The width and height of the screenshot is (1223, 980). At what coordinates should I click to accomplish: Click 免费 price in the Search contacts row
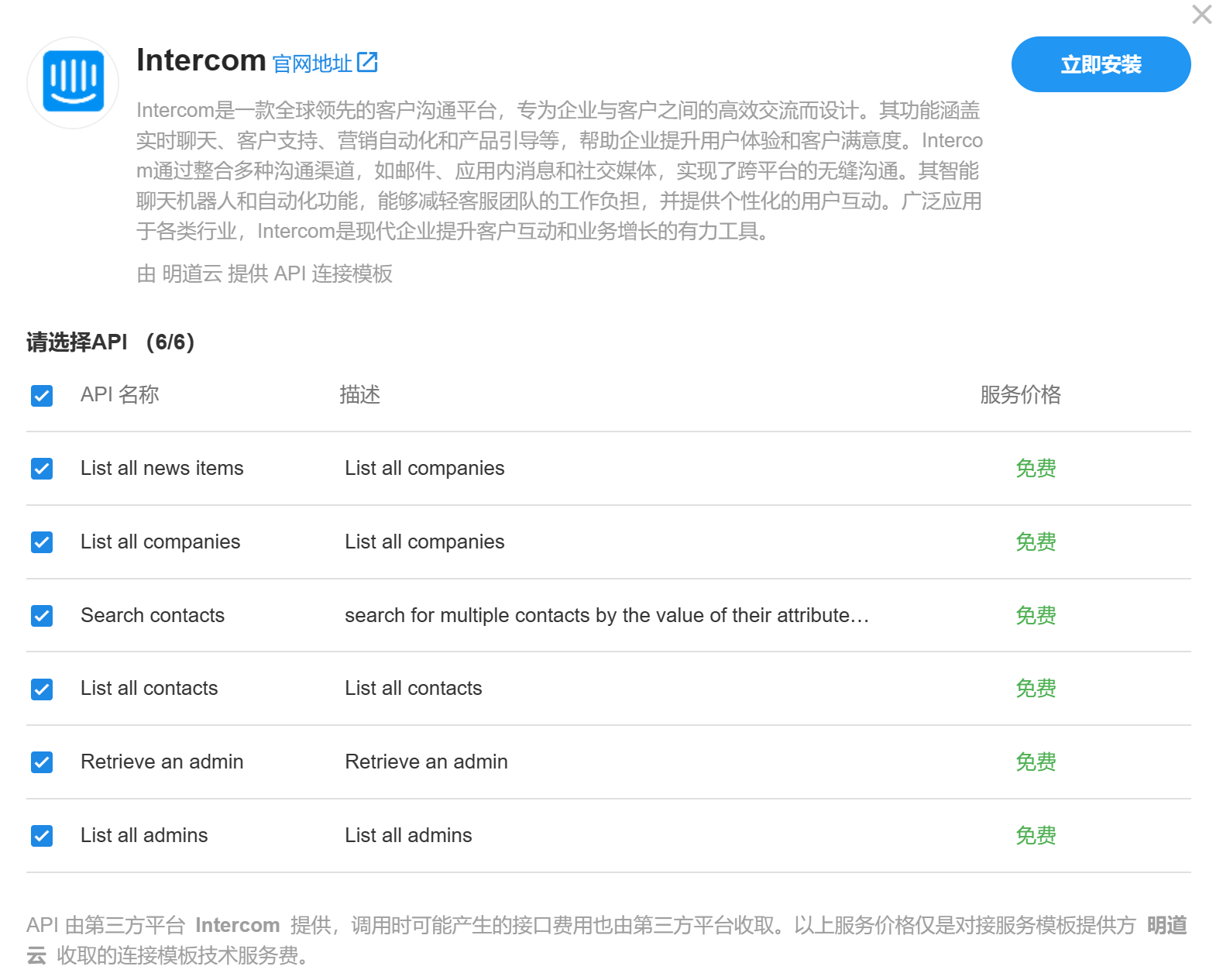1036,615
